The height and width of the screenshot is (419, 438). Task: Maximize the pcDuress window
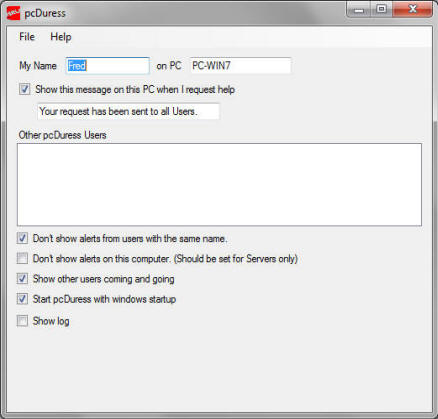pos(382,9)
